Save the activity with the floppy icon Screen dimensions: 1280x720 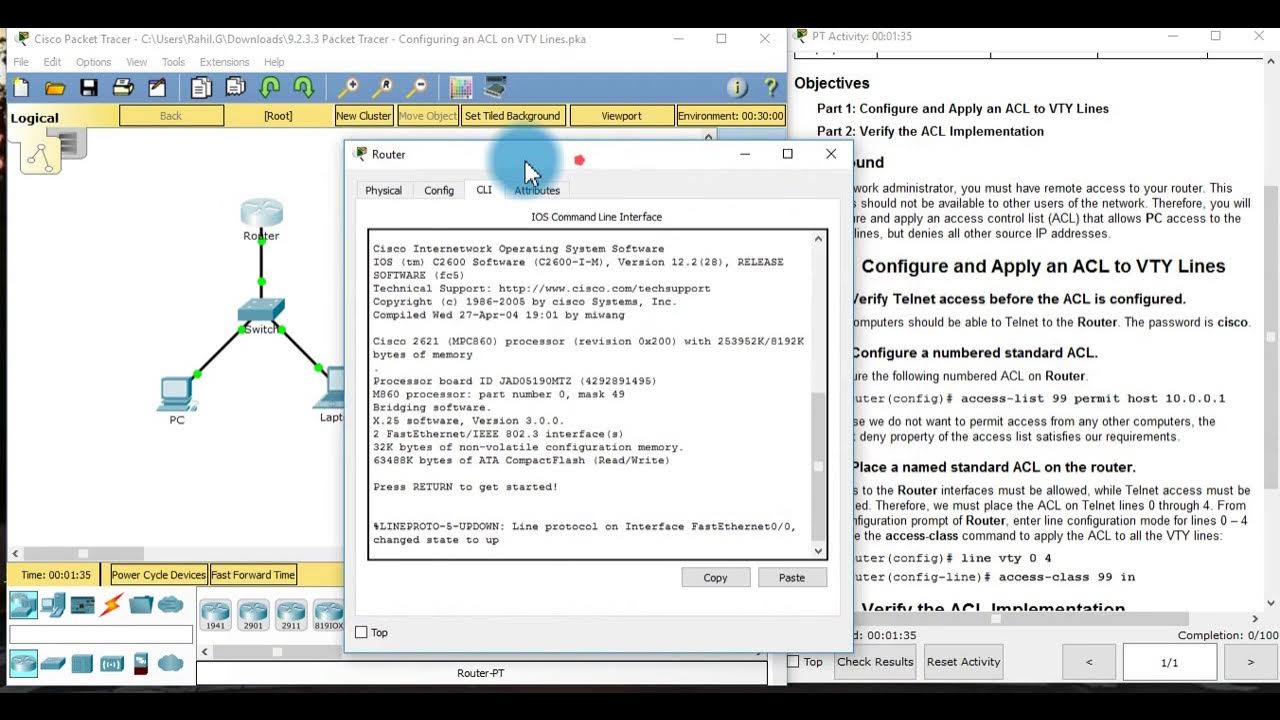pyautogui.click(x=89, y=88)
